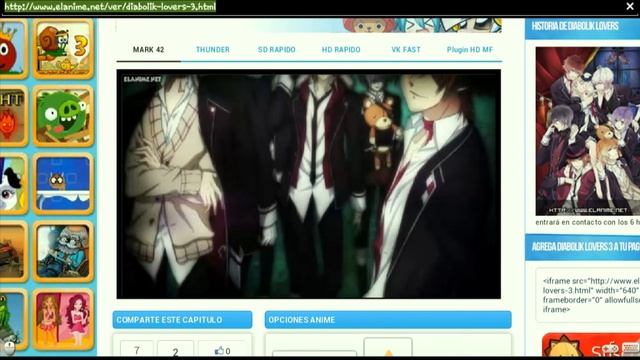Click the COMPARTE ESTE CAPITULO header
This screenshot has height=360, width=640.
[x=182, y=320]
